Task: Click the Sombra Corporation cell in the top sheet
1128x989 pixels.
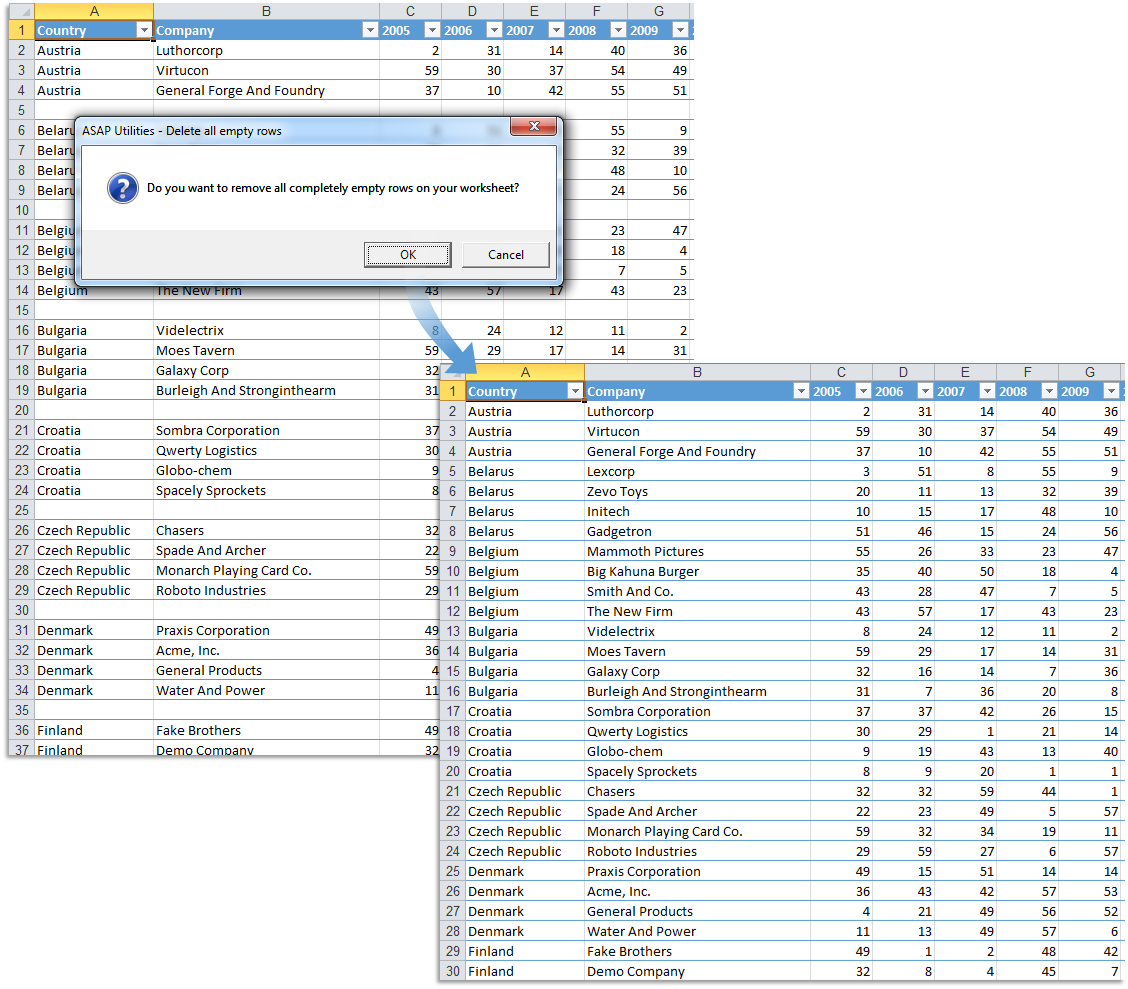Action: pyautogui.click(x=266, y=430)
